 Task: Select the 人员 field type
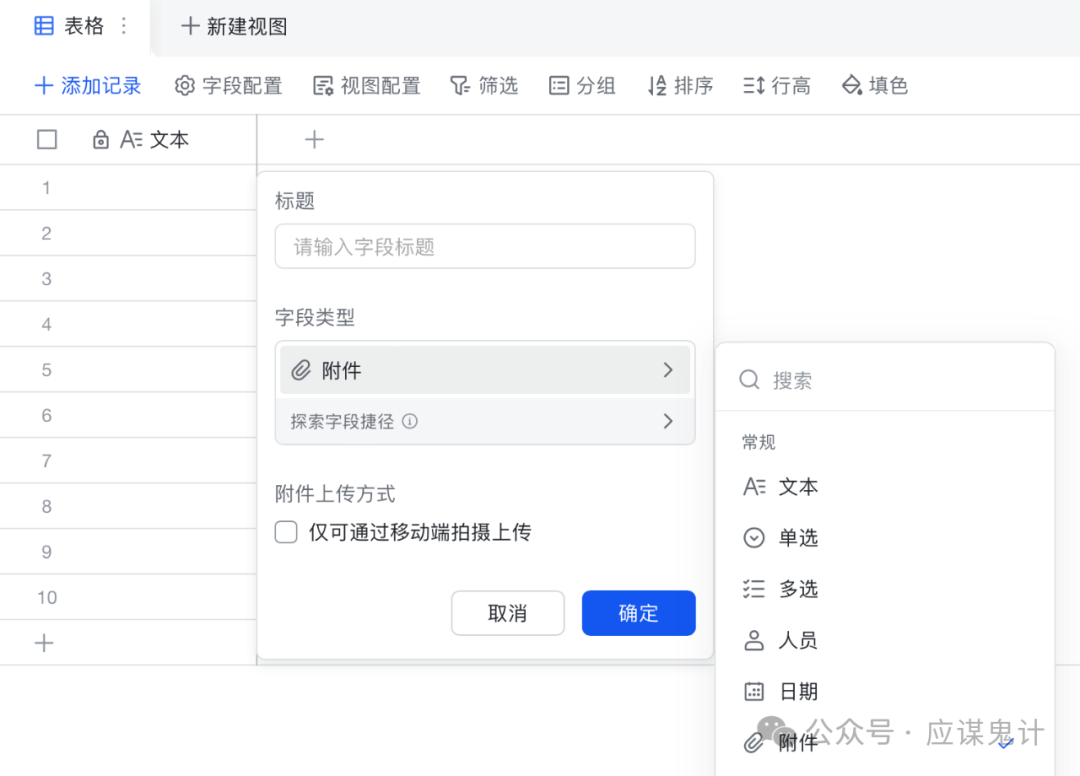pos(797,640)
